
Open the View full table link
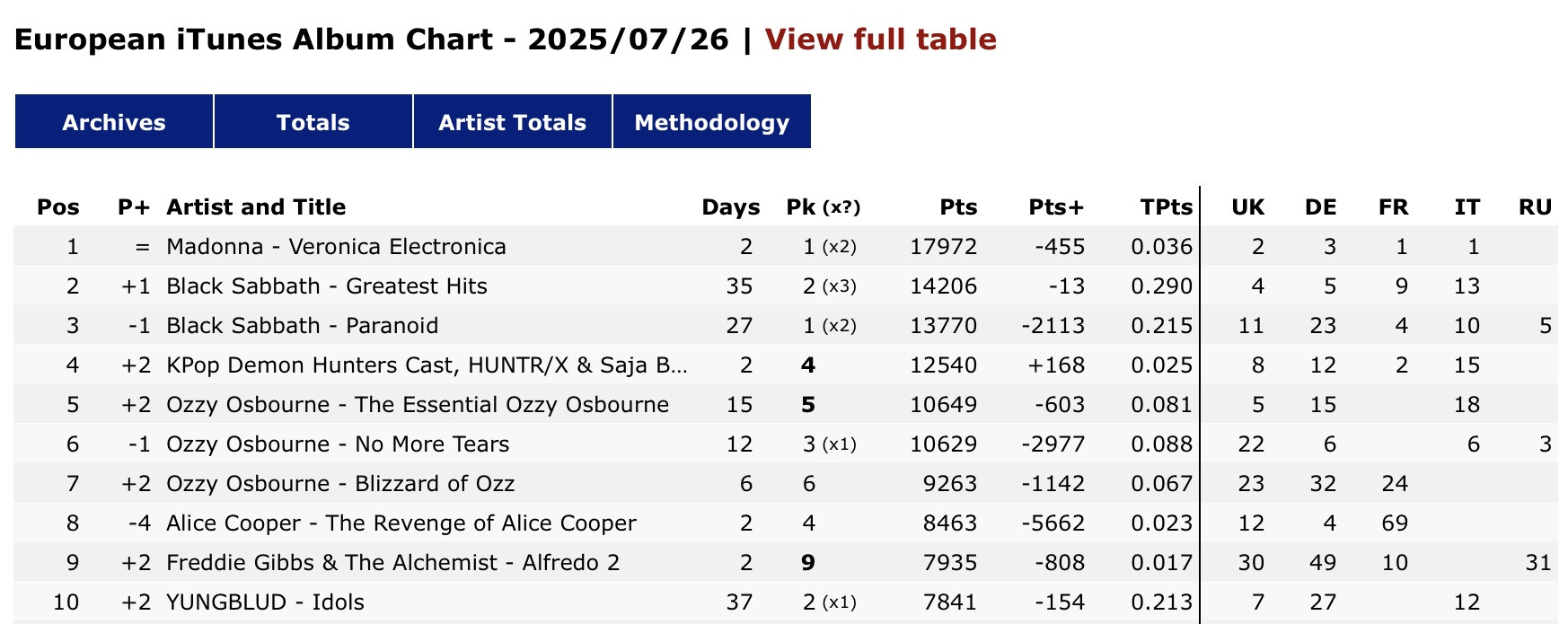point(880,40)
